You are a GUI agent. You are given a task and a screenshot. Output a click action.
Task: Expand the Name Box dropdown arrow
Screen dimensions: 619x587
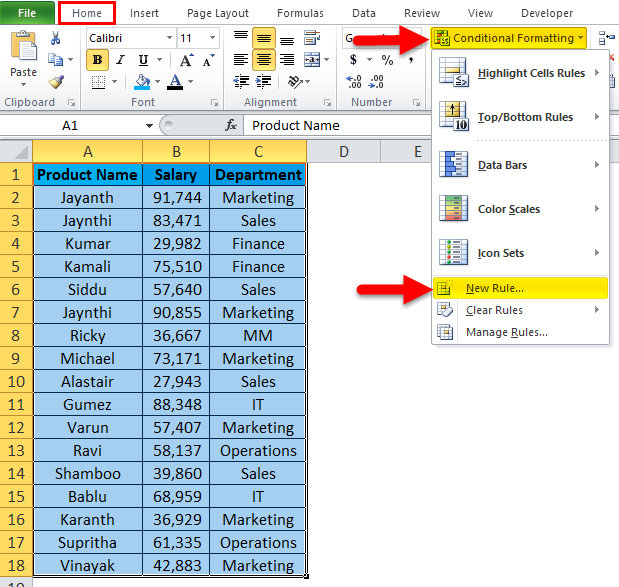(x=149, y=126)
